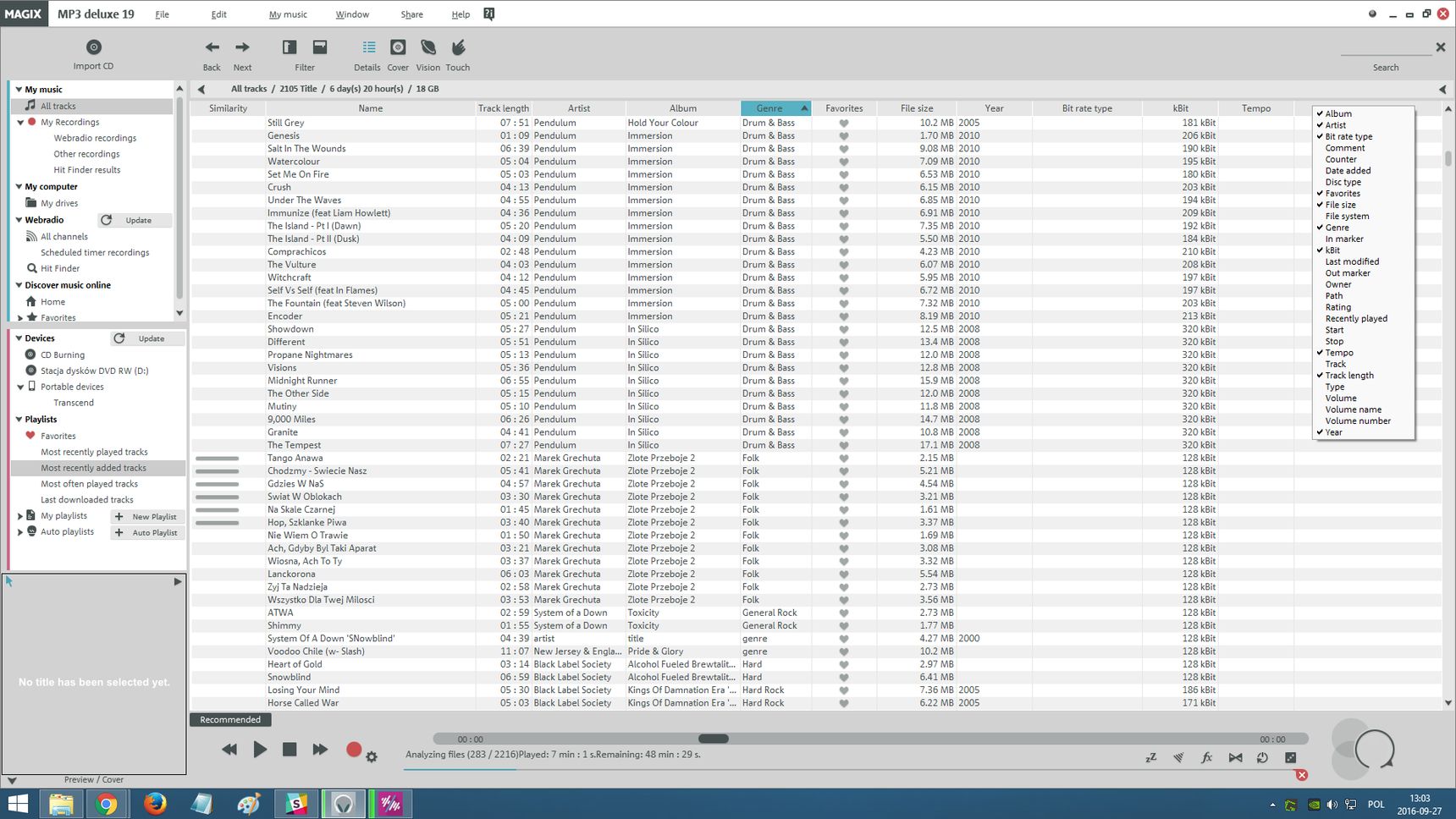
Task: Create an Auto Playlist
Action: (x=147, y=532)
